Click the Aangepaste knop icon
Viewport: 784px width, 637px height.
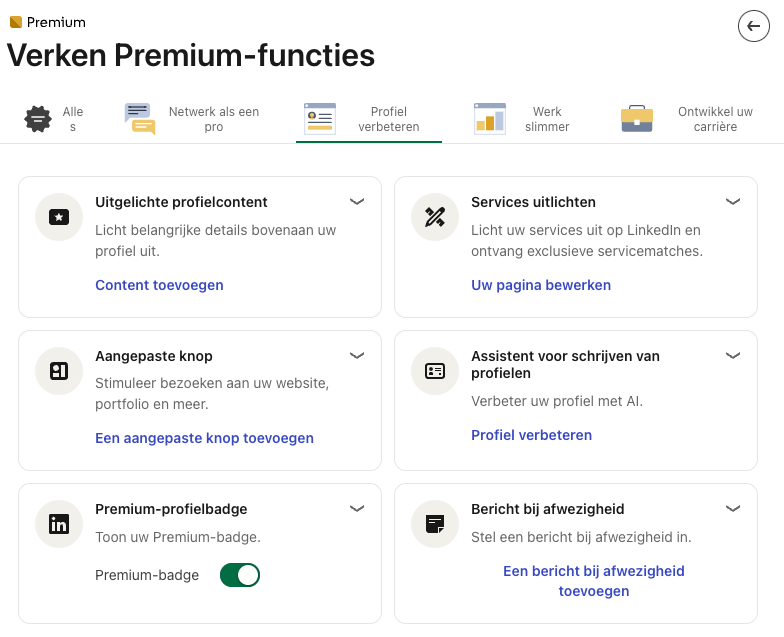59,371
